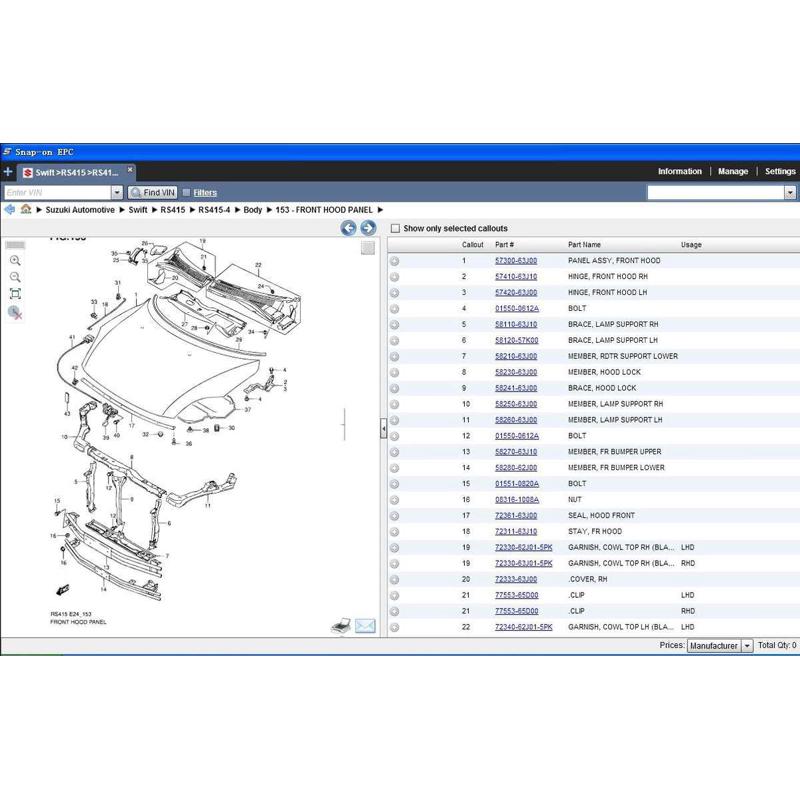Go to the next illustration
Screen dimensions: 800x800
(x=368, y=228)
